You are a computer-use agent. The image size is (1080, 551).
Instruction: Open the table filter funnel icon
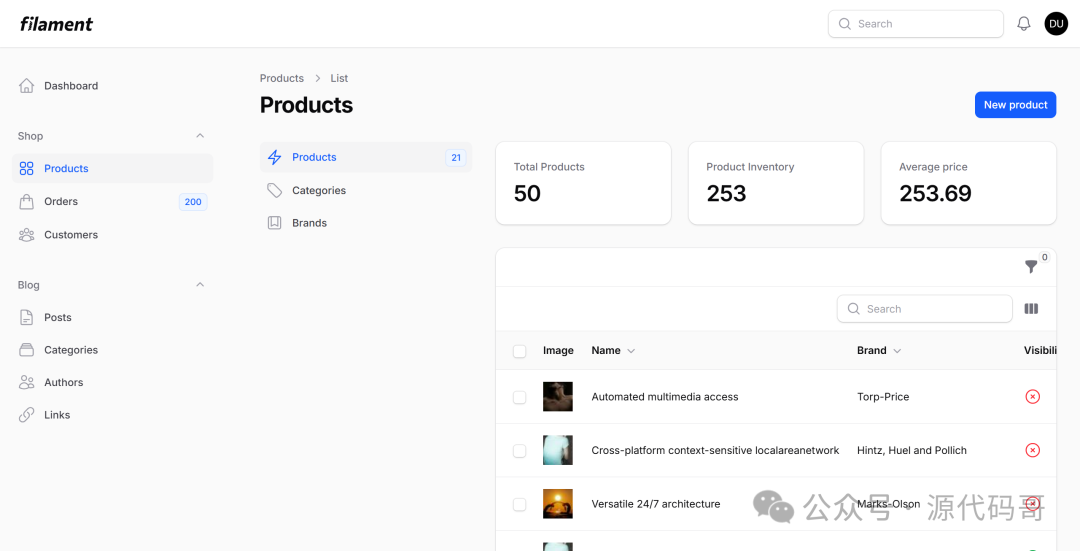(x=1031, y=267)
